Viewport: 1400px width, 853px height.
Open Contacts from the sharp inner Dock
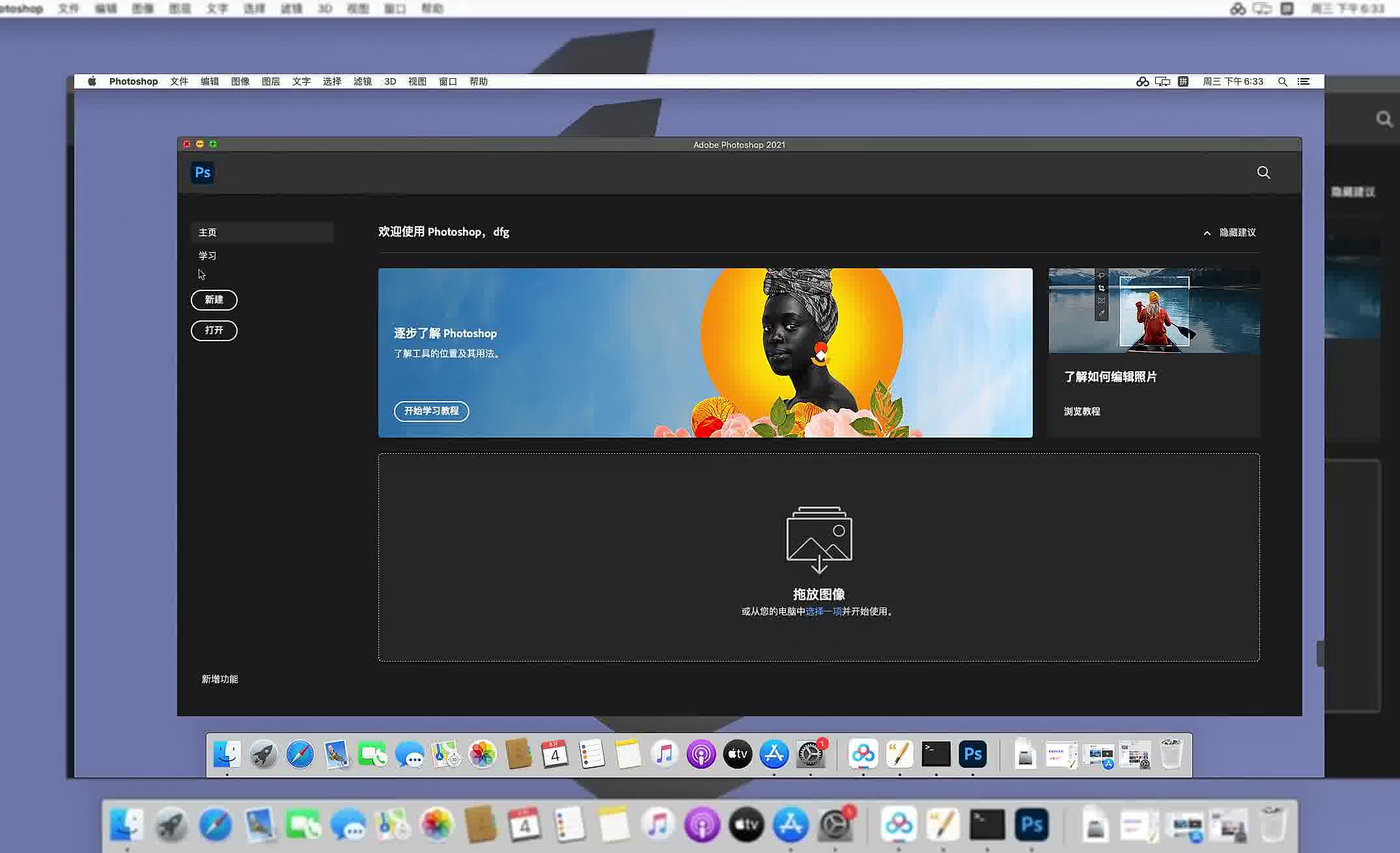[x=518, y=755]
